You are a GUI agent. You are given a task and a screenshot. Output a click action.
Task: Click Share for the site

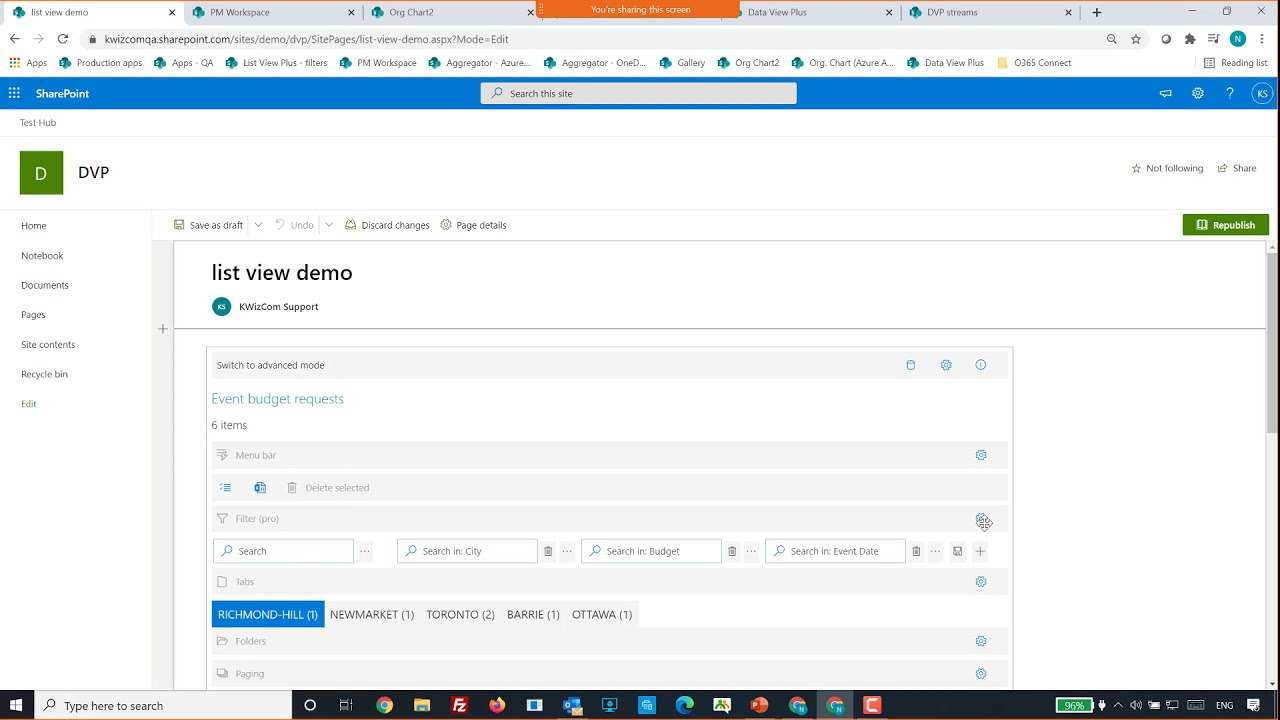pyautogui.click(x=1237, y=168)
